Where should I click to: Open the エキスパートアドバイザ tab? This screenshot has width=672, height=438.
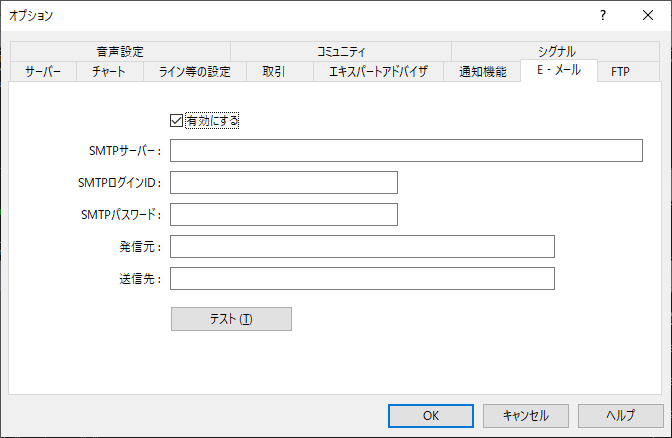378,72
